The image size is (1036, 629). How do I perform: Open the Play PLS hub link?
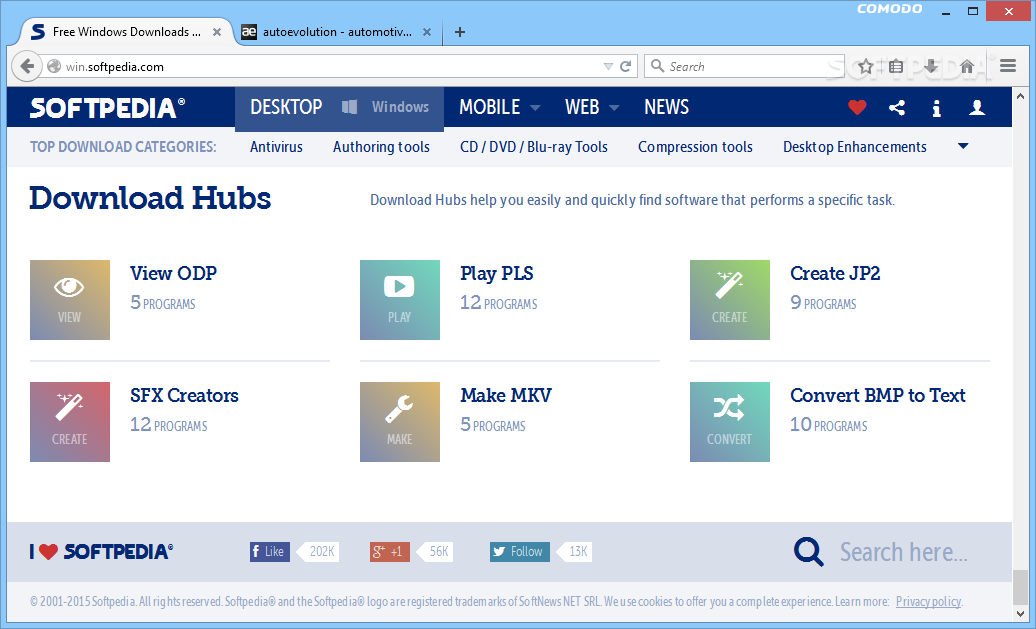(x=496, y=273)
